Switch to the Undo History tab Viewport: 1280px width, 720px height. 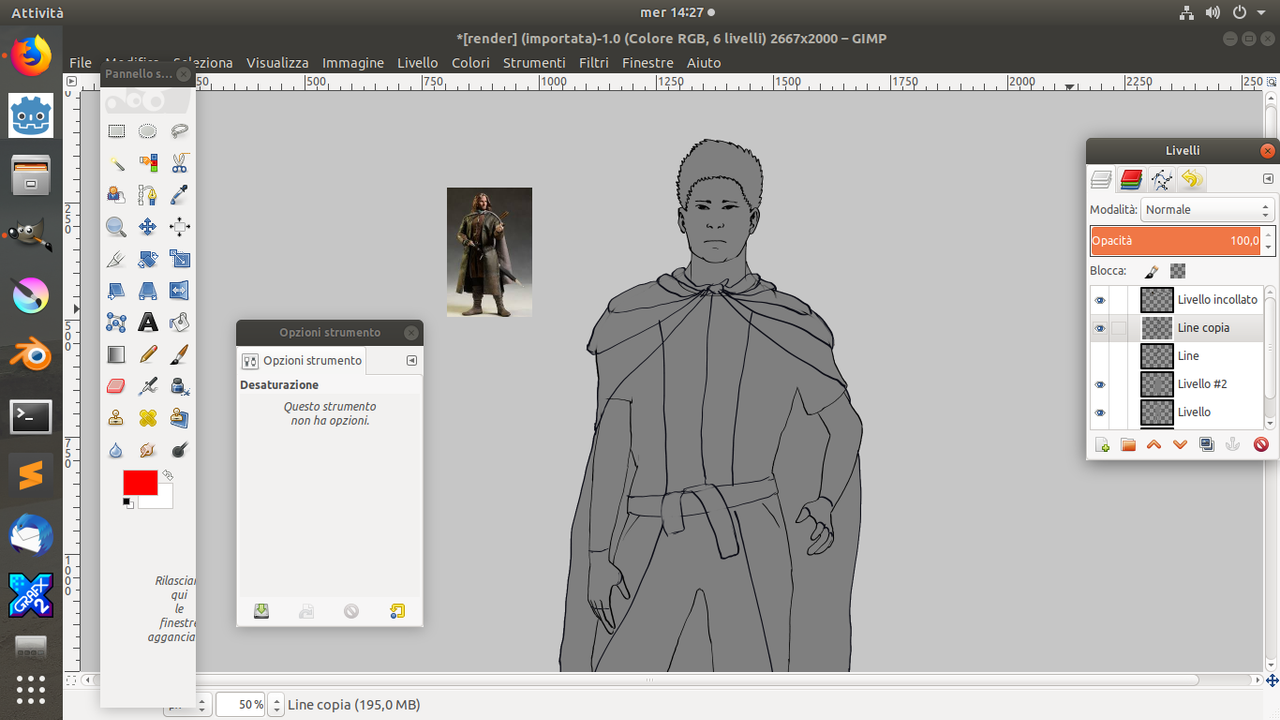(1191, 179)
